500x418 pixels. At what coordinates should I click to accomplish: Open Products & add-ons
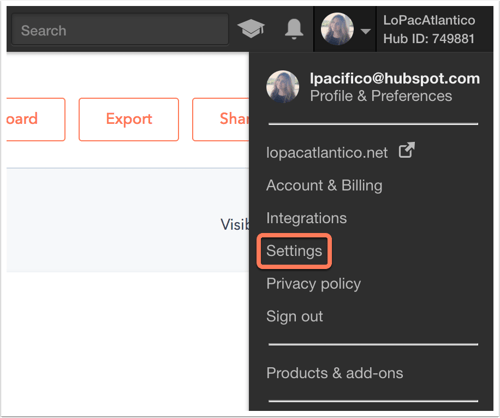[x=335, y=373]
